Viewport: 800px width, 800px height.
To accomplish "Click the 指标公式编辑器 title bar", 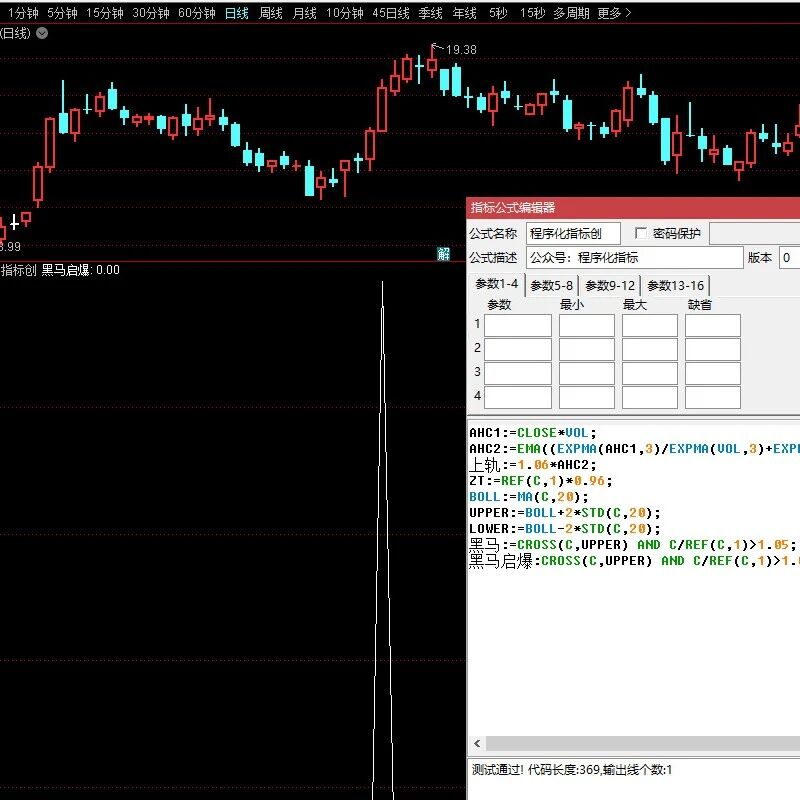I will point(633,208).
